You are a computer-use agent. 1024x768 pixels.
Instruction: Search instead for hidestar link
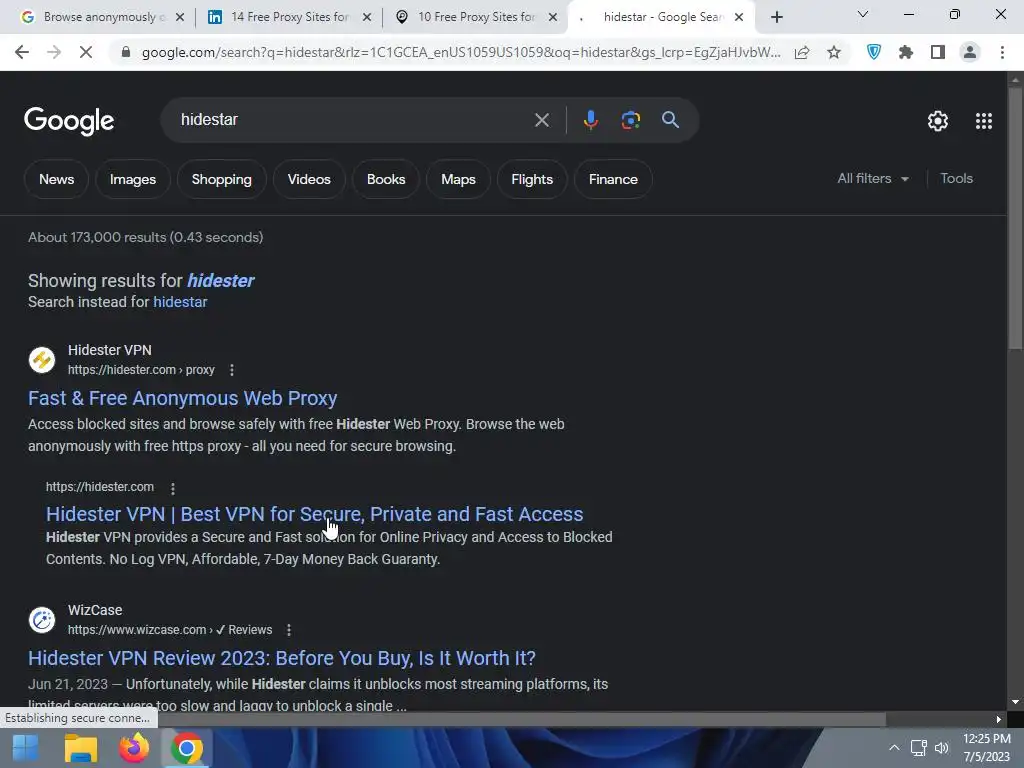tap(180, 302)
